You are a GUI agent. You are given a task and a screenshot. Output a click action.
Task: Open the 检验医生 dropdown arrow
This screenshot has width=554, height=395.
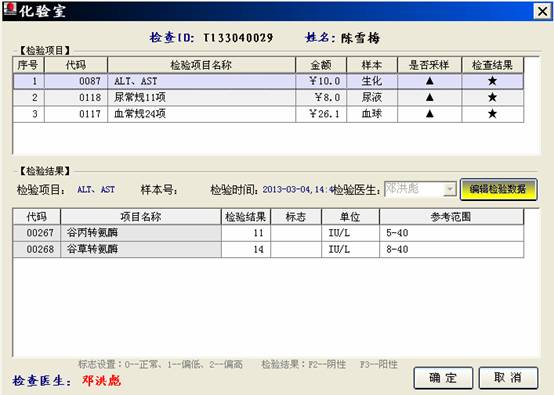click(x=449, y=189)
